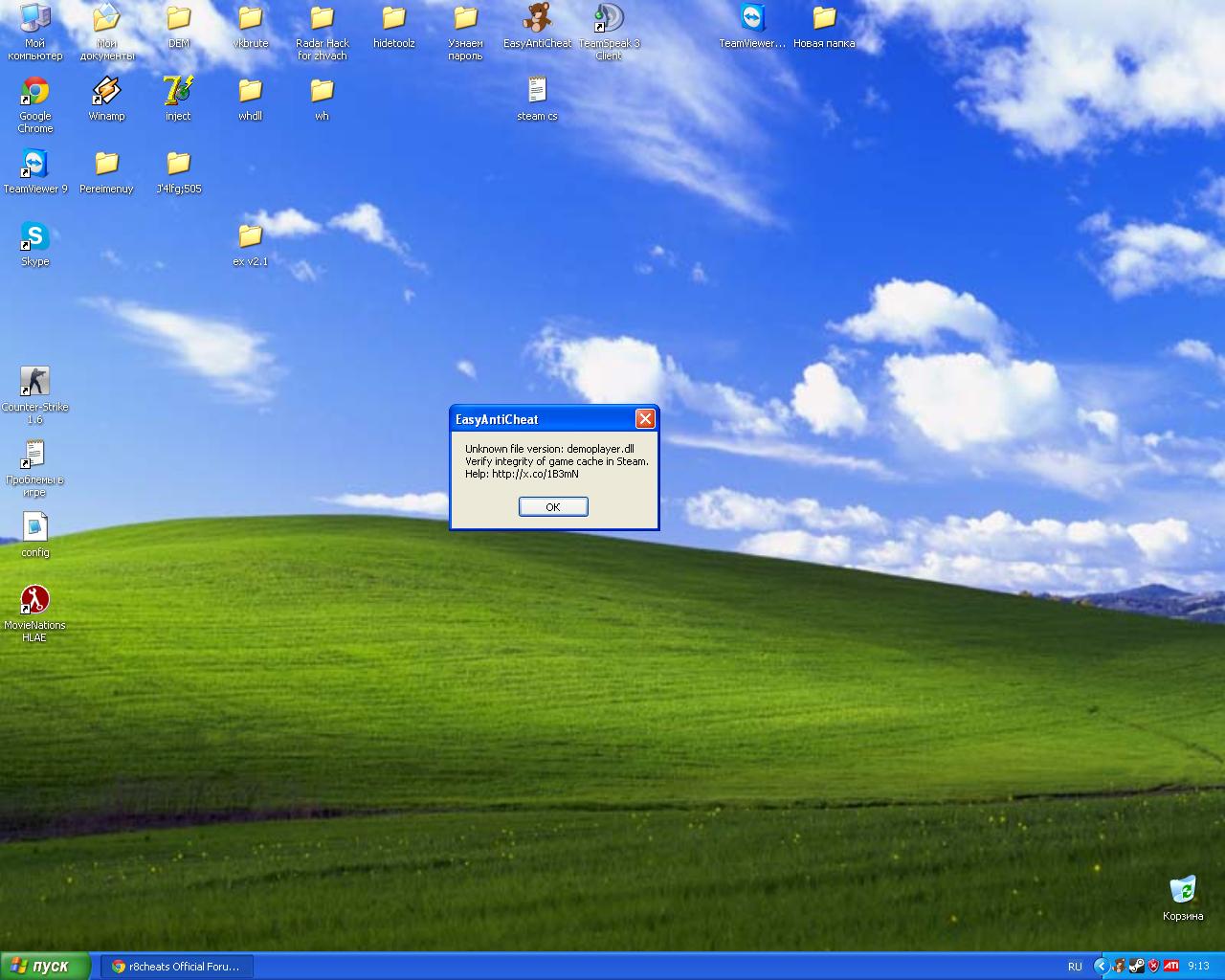Select the TeamSpeak 3 Client shortcut
This screenshot has width=1225, height=980.
[609, 32]
